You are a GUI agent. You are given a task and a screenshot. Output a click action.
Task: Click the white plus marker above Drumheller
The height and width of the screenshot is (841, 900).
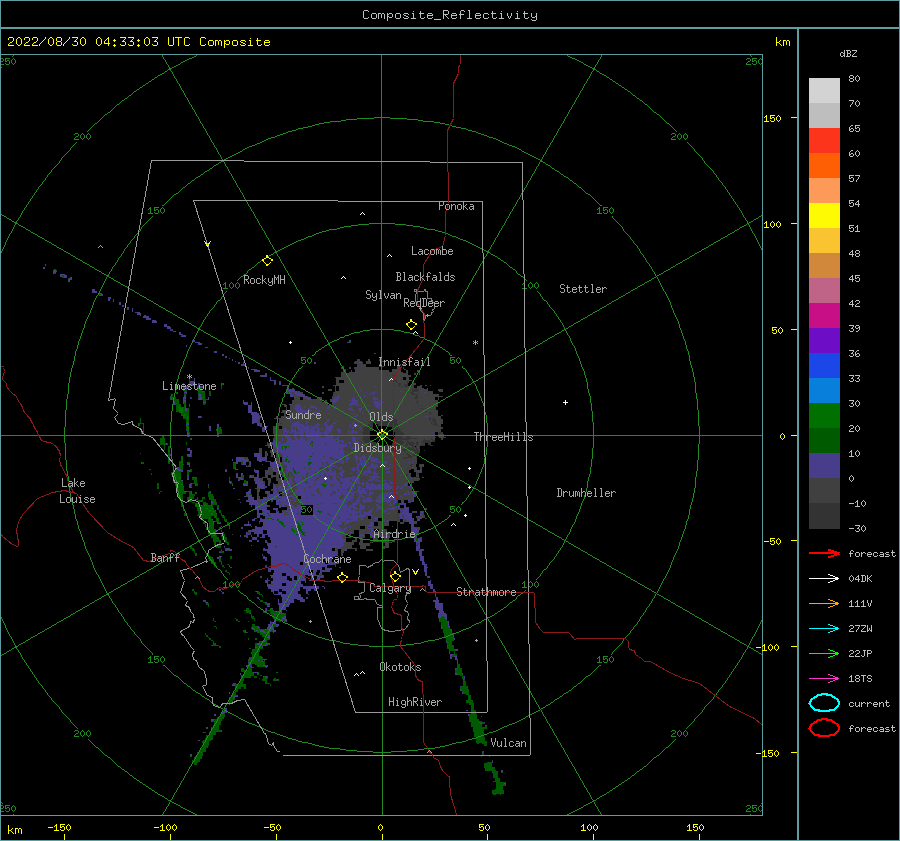tap(565, 402)
